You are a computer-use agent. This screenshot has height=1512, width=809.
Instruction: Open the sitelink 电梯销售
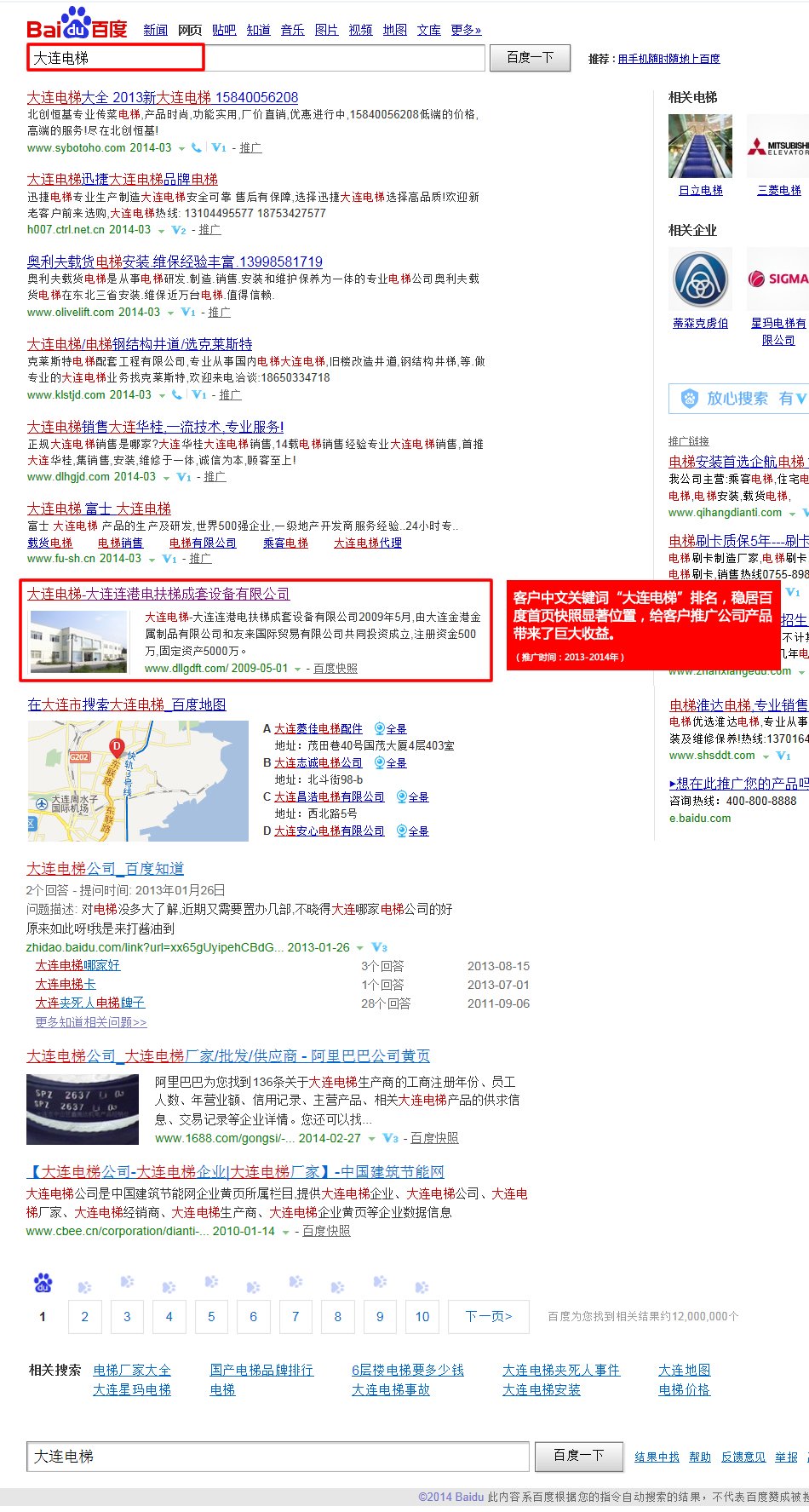[x=120, y=543]
